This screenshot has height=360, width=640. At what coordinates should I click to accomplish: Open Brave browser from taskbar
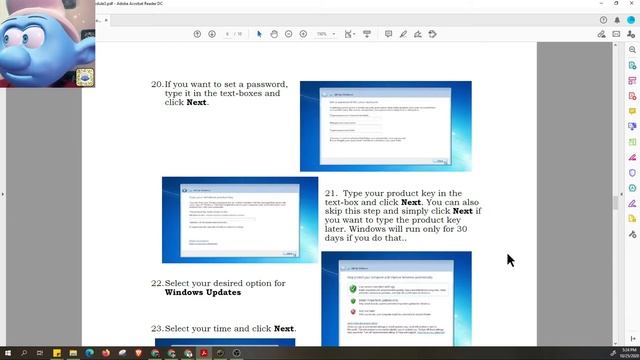pos(138,353)
